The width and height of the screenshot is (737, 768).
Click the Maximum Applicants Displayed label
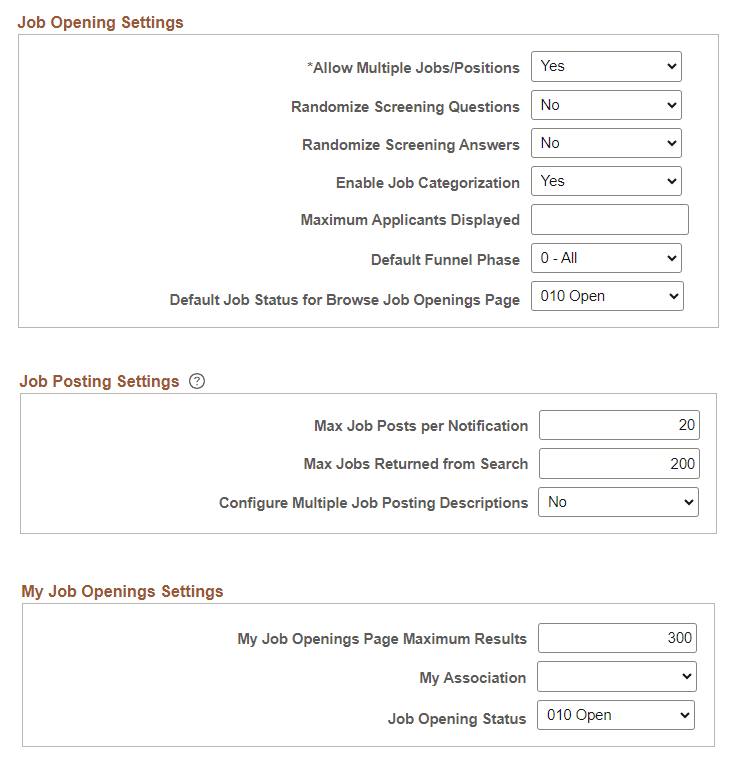point(410,220)
